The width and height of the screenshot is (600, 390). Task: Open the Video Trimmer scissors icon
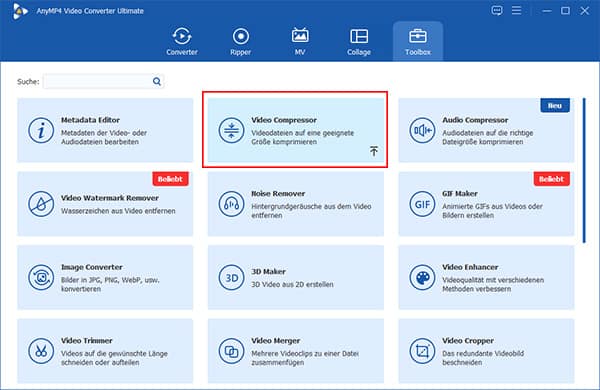41,351
